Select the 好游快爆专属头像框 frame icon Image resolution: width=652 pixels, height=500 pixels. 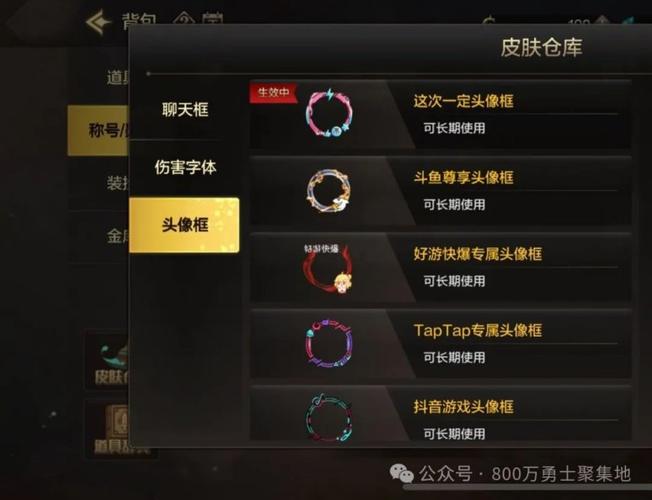click(328, 268)
